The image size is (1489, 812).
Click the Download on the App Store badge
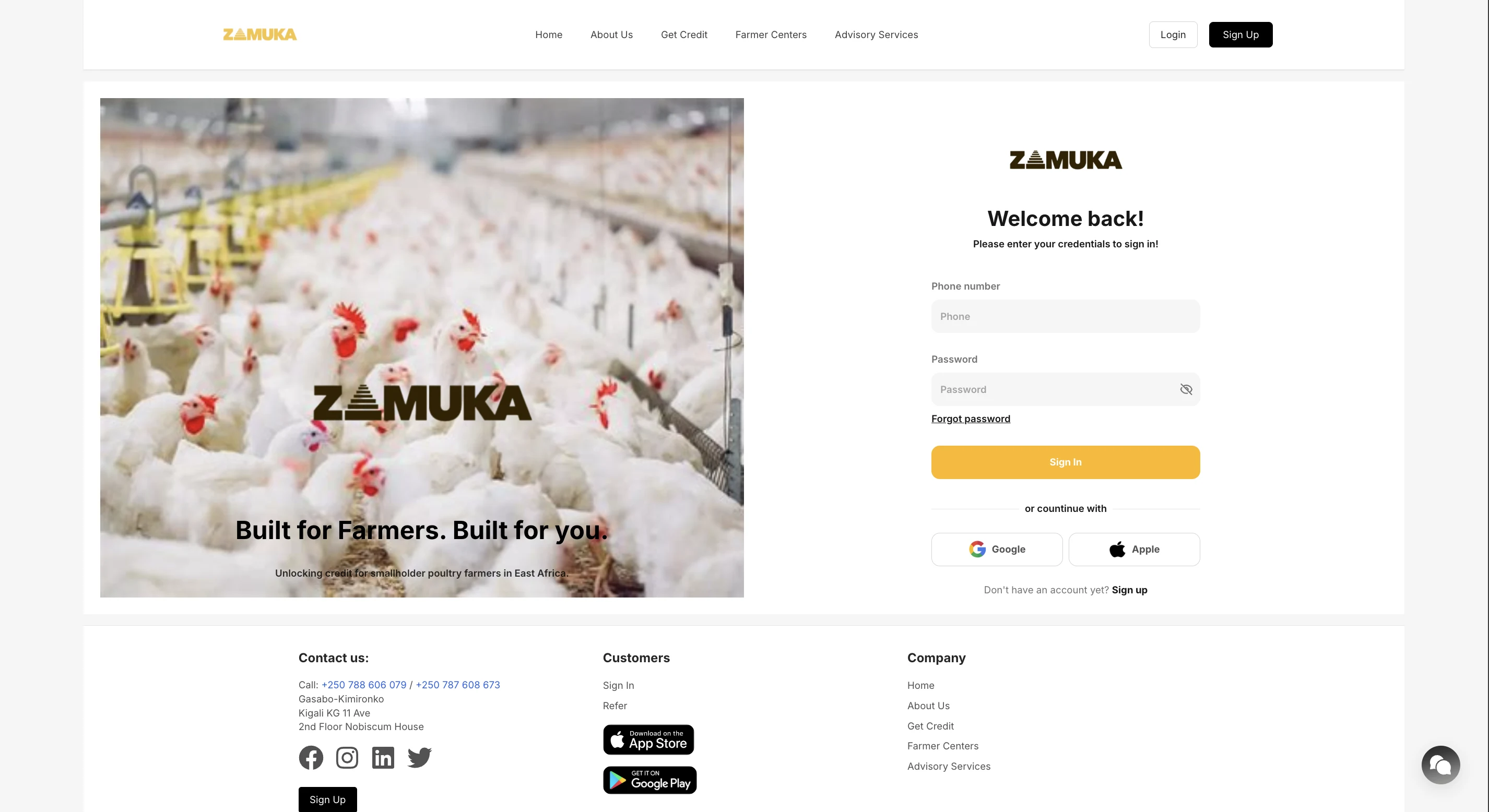[x=648, y=740]
